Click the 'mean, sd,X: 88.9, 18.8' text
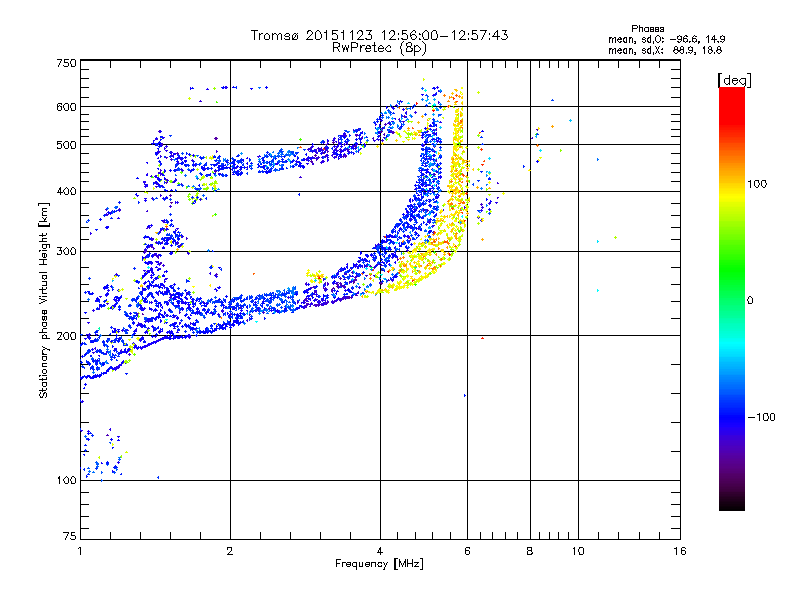Image resolution: width=800 pixels, height=600 pixels. pyautogui.click(x=665, y=50)
